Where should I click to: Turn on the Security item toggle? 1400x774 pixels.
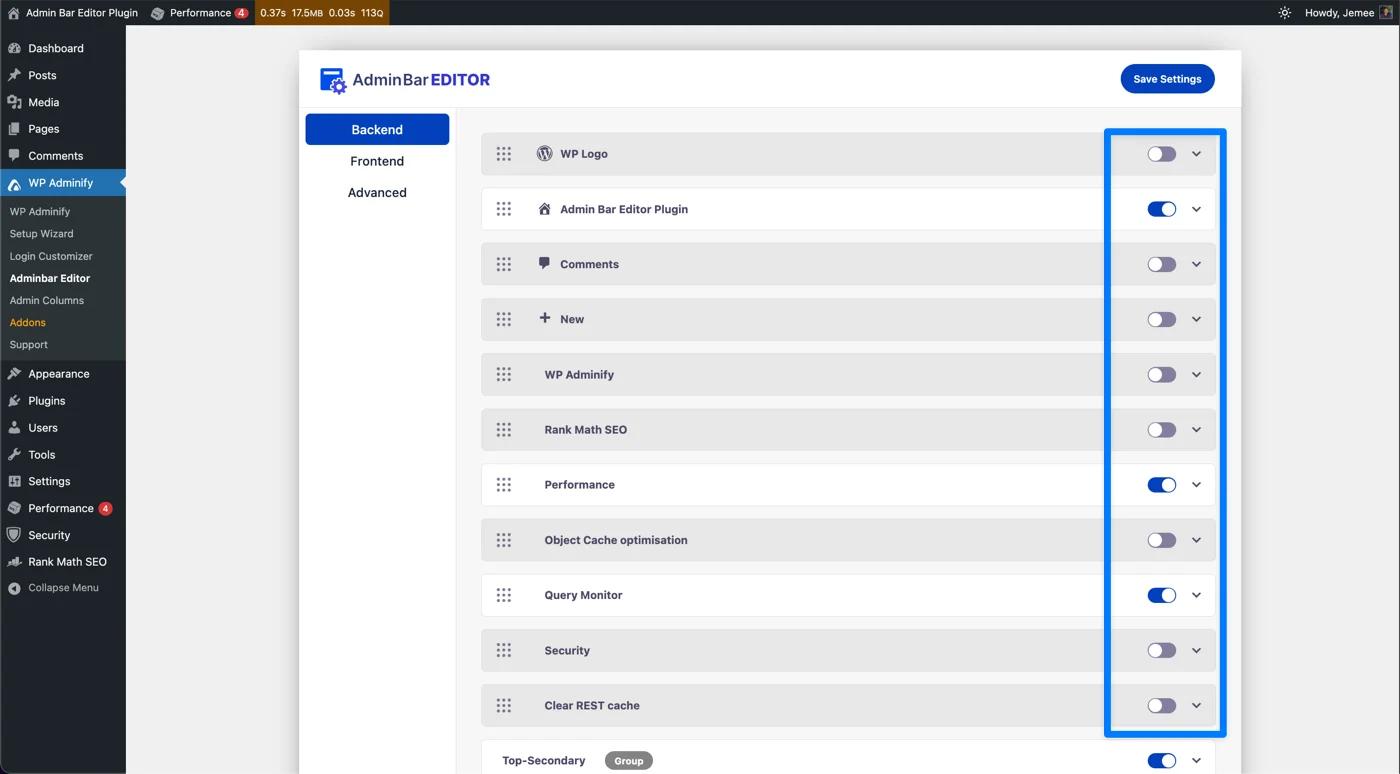click(x=1160, y=649)
